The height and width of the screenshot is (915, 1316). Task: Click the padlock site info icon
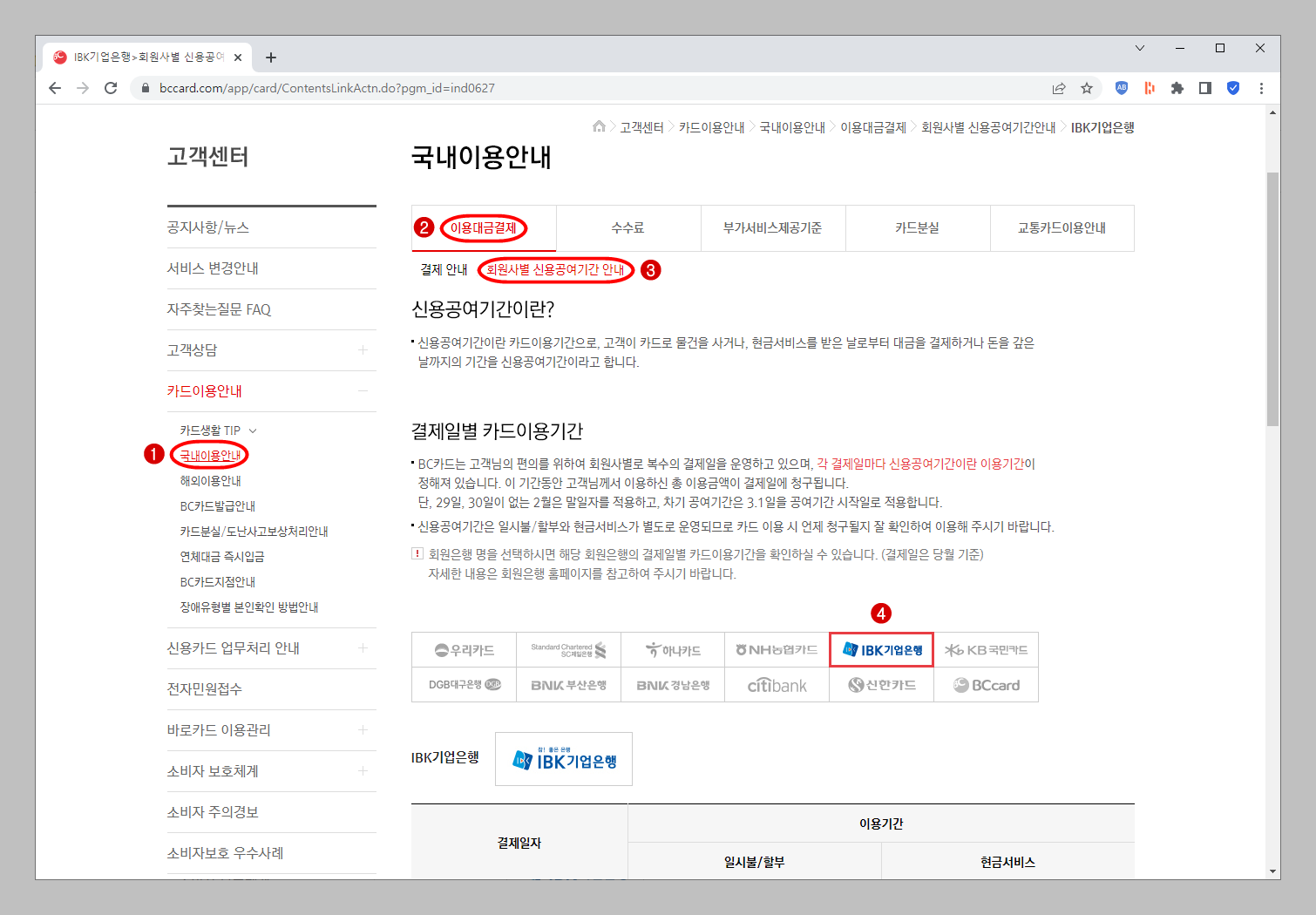pyautogui.click(x=145, y=88)
